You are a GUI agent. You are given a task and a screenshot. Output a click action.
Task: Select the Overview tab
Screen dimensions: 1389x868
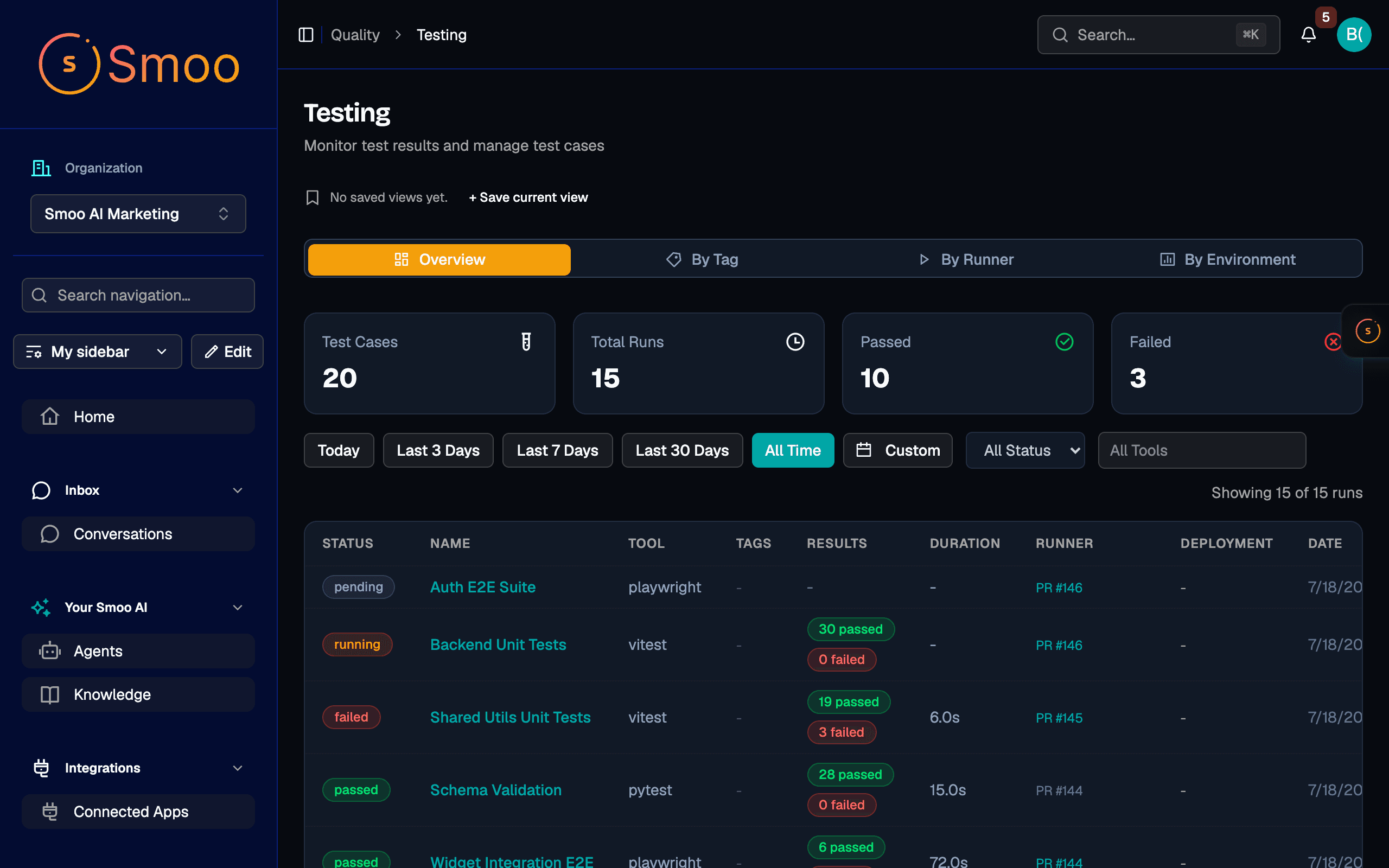pyautogui.click(x=439, y=259)
